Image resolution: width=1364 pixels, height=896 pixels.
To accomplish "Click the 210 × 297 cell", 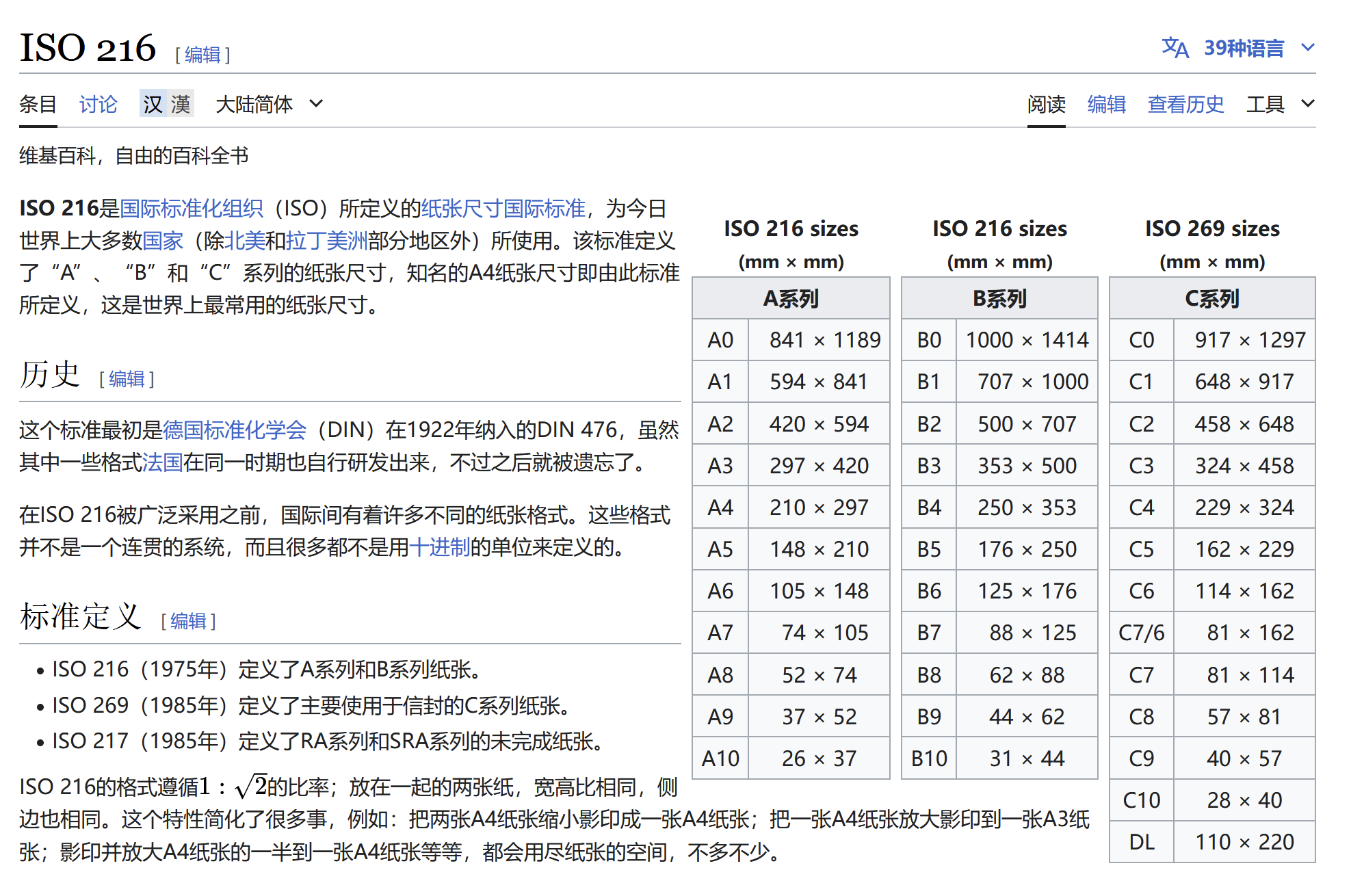I will point(819,508).
